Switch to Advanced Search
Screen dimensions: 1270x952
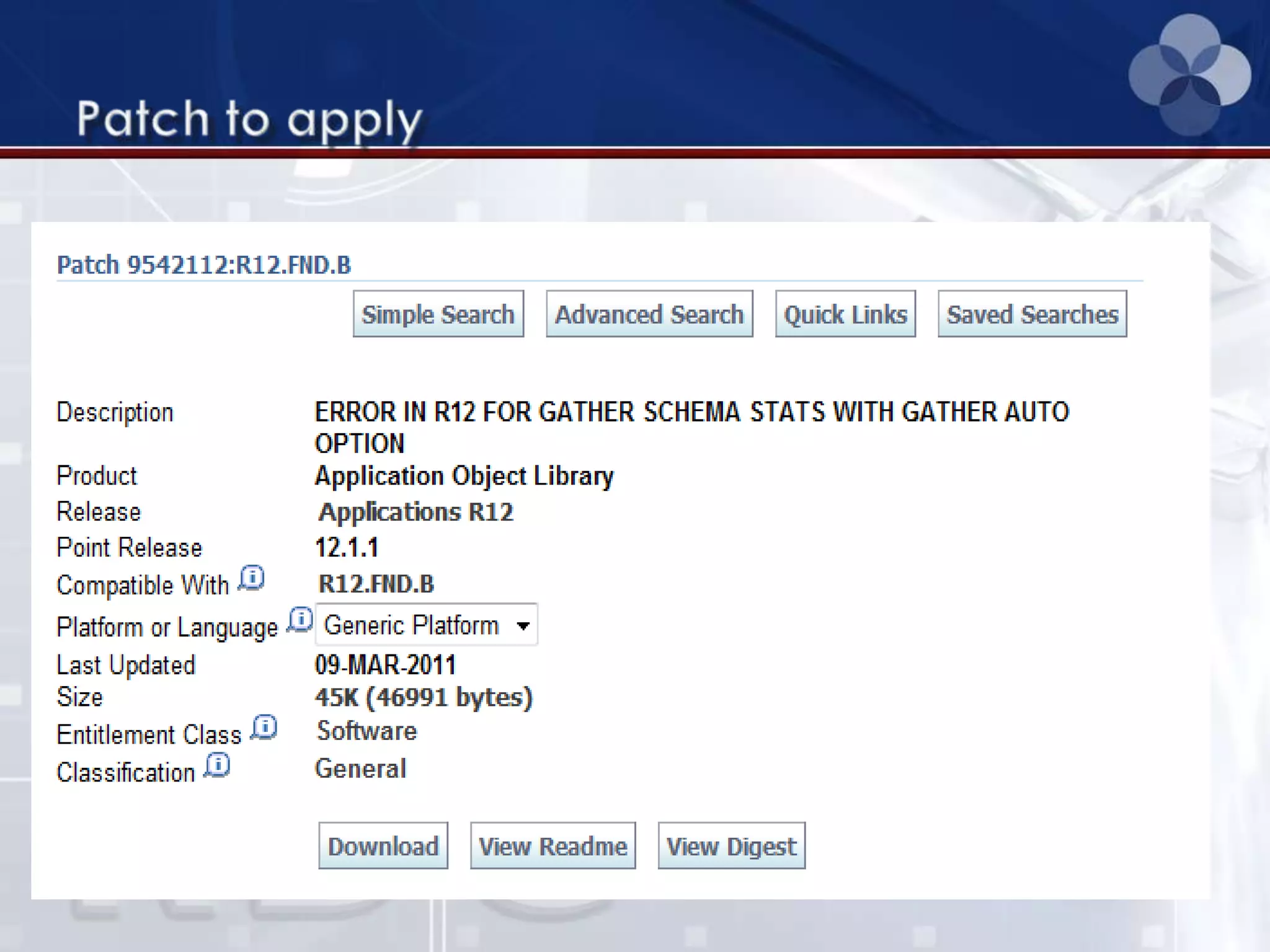pos(649,314)
